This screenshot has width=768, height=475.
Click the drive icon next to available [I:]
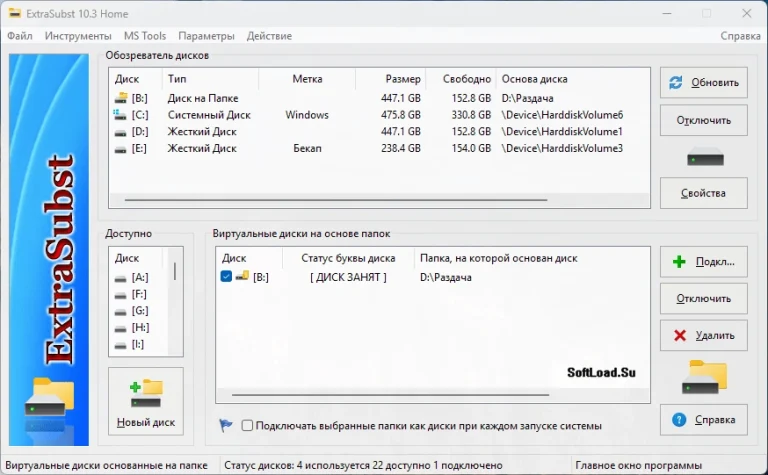pyautogui.click(x=120, y=345)
